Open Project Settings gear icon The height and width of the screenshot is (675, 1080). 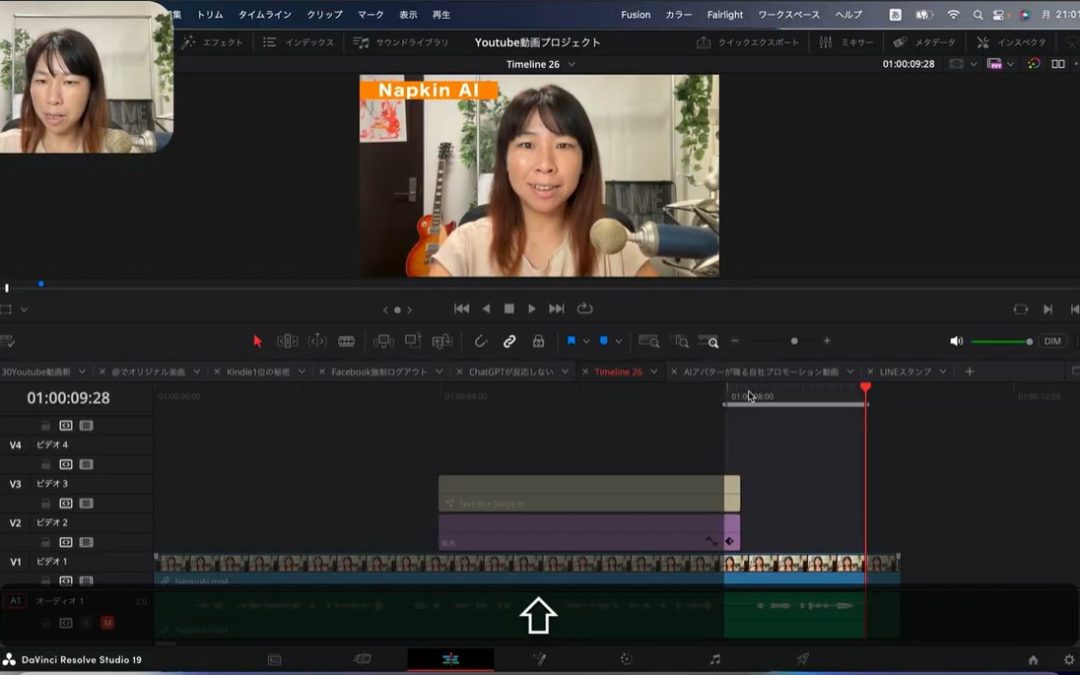(x=1069, y=660)
